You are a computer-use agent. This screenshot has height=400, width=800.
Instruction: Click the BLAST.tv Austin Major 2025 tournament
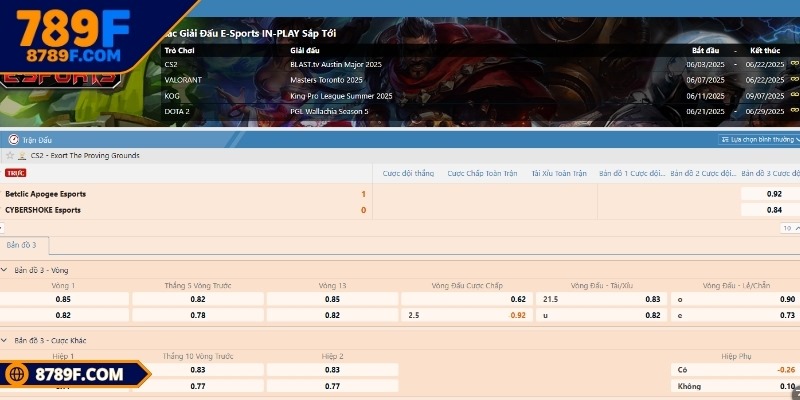[x=336, y=64]
